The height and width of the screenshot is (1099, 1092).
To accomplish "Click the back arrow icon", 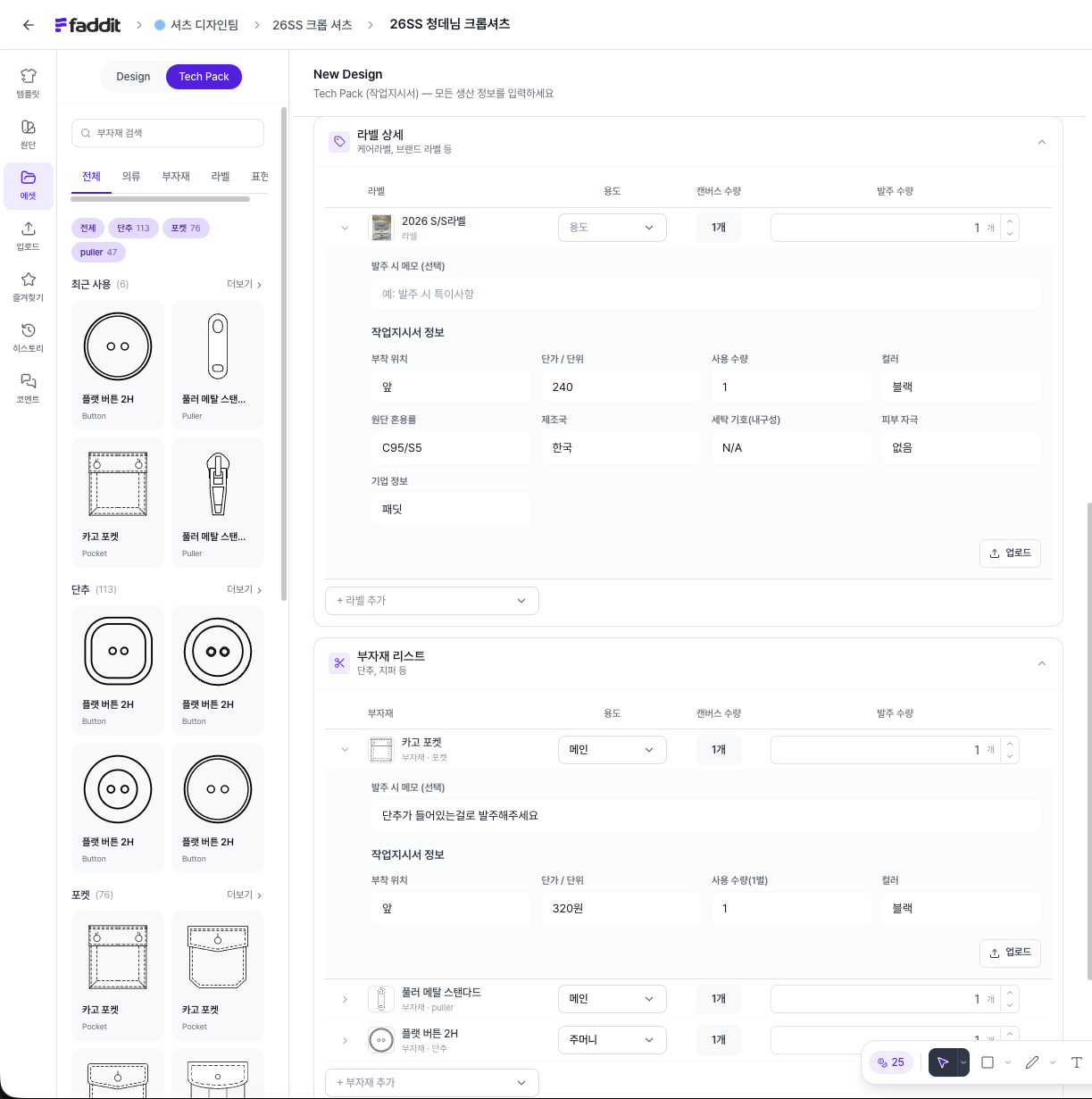I will click(29, 25).
